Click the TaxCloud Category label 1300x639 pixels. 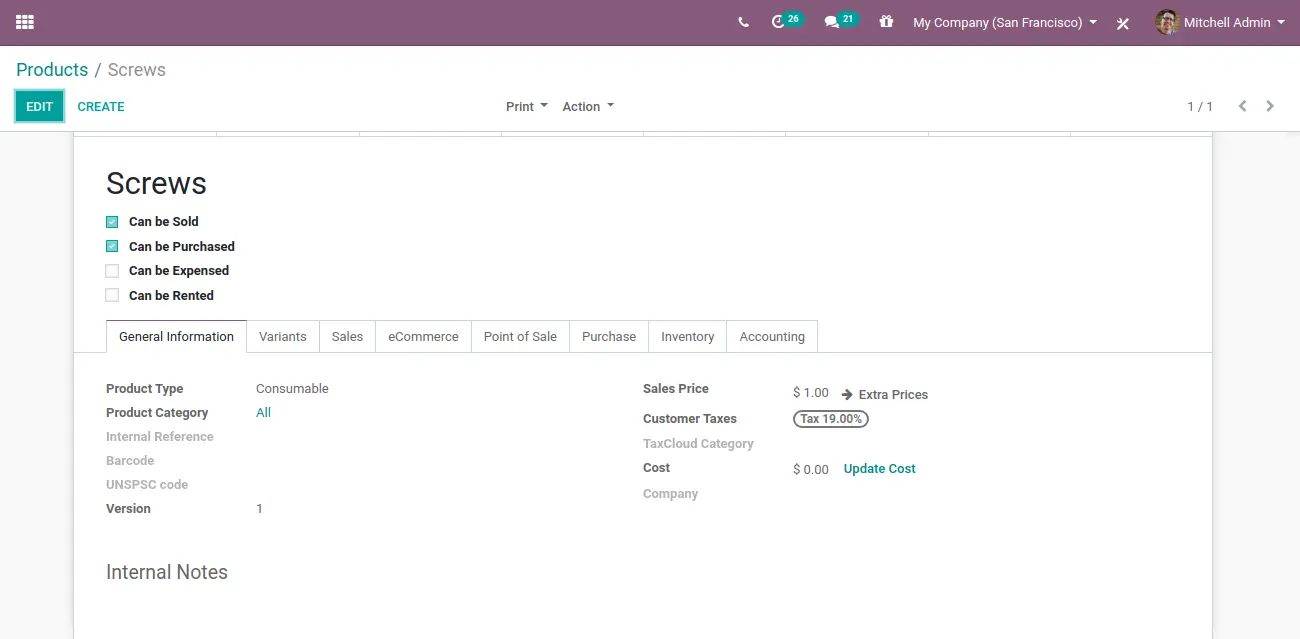point(698,444)
